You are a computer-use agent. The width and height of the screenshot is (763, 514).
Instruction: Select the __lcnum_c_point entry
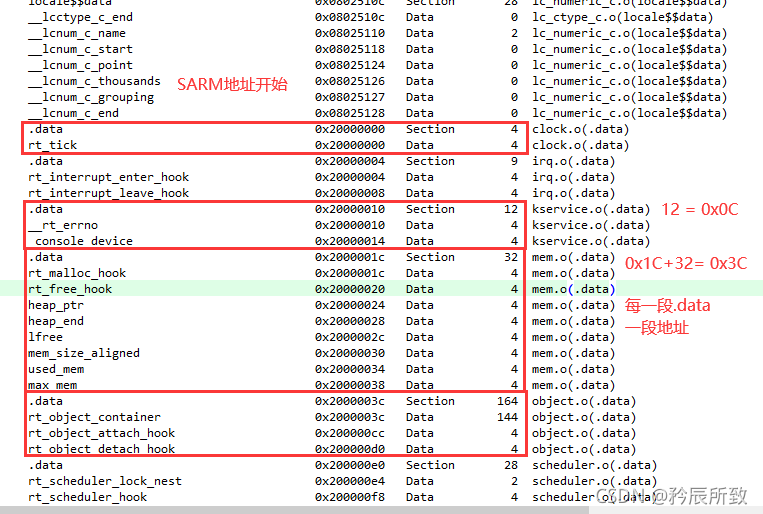[80, 66]
